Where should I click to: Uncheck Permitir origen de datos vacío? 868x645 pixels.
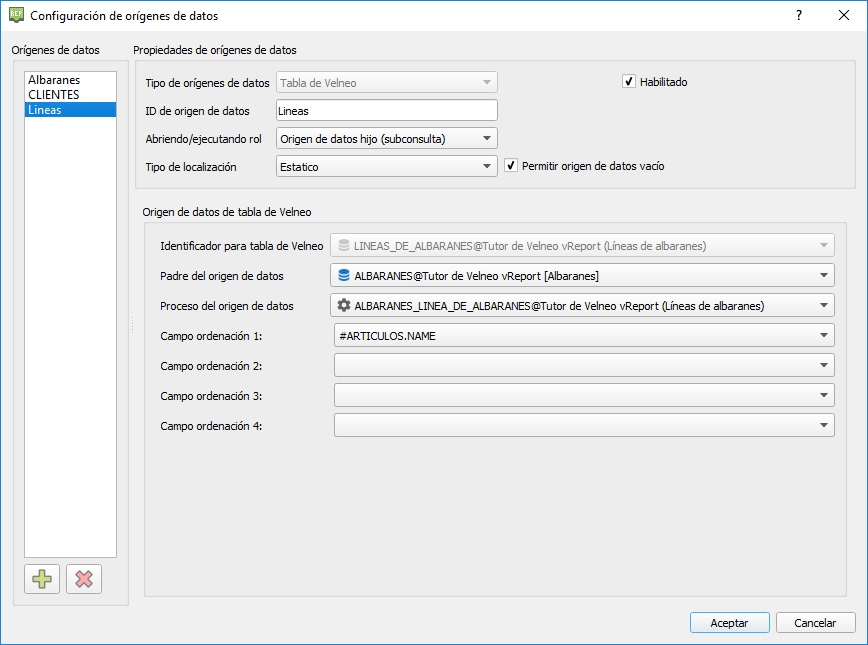[511, 166]
